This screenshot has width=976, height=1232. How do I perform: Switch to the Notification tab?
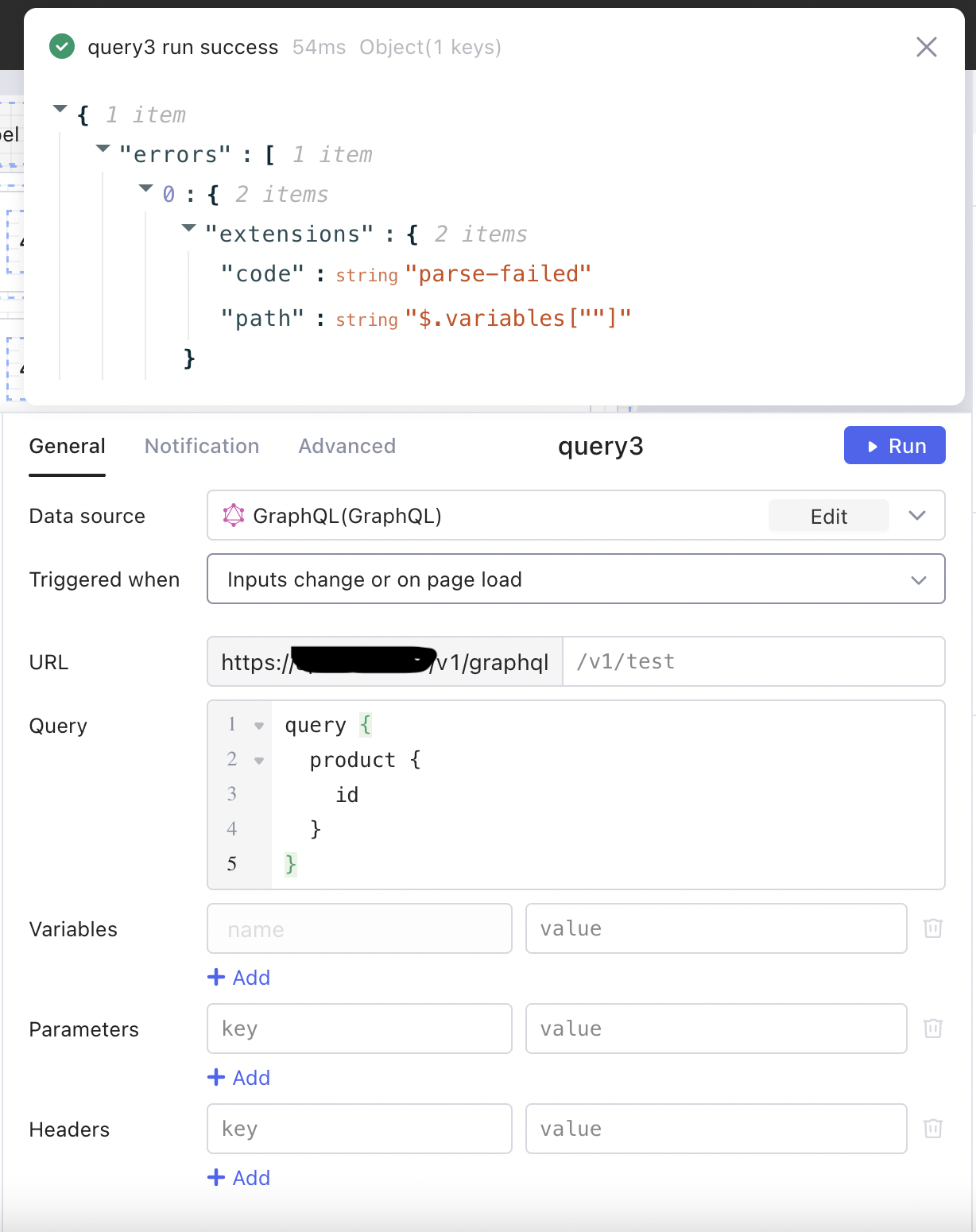(x=201, y=446)
